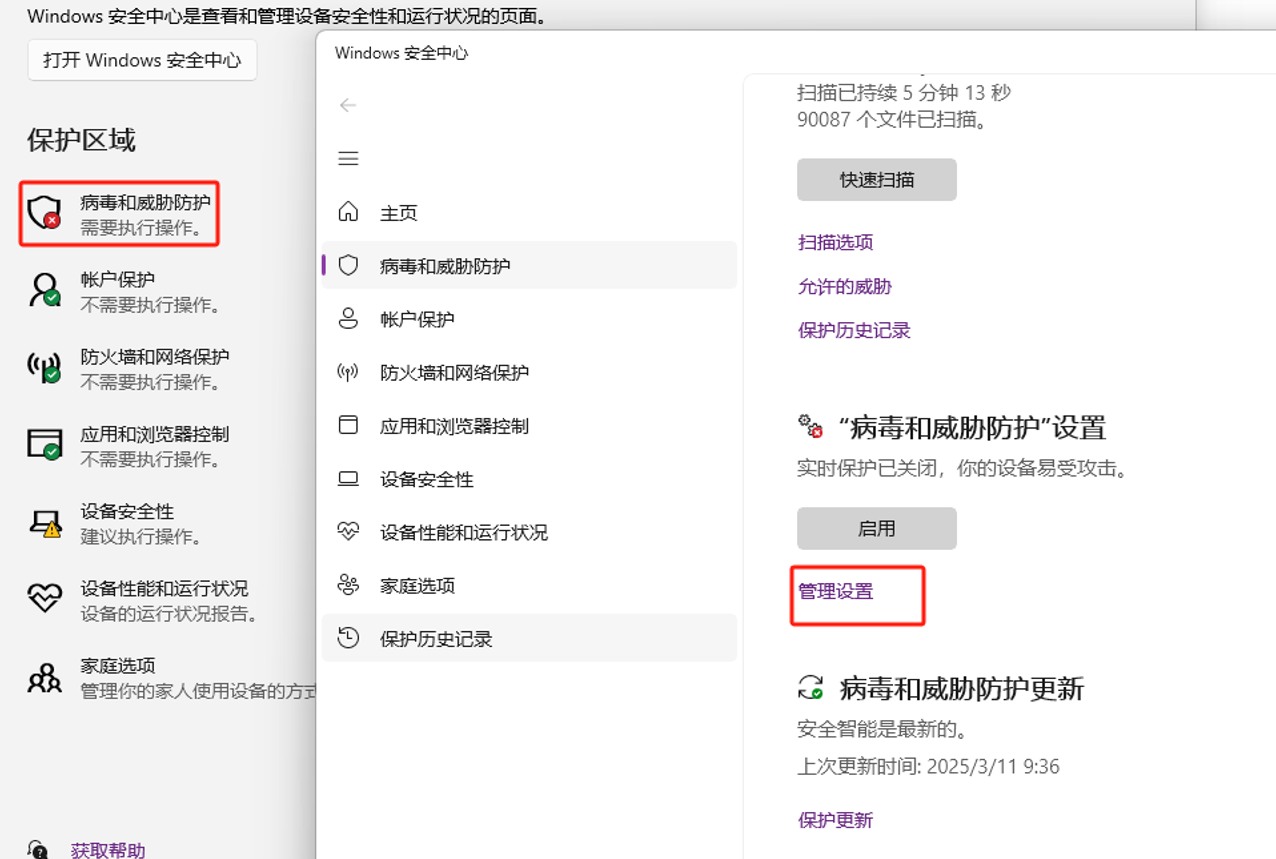This screenshot has height=859, width=1276.
Task: Click the home icon beside 主页
Action: [348, 212]
